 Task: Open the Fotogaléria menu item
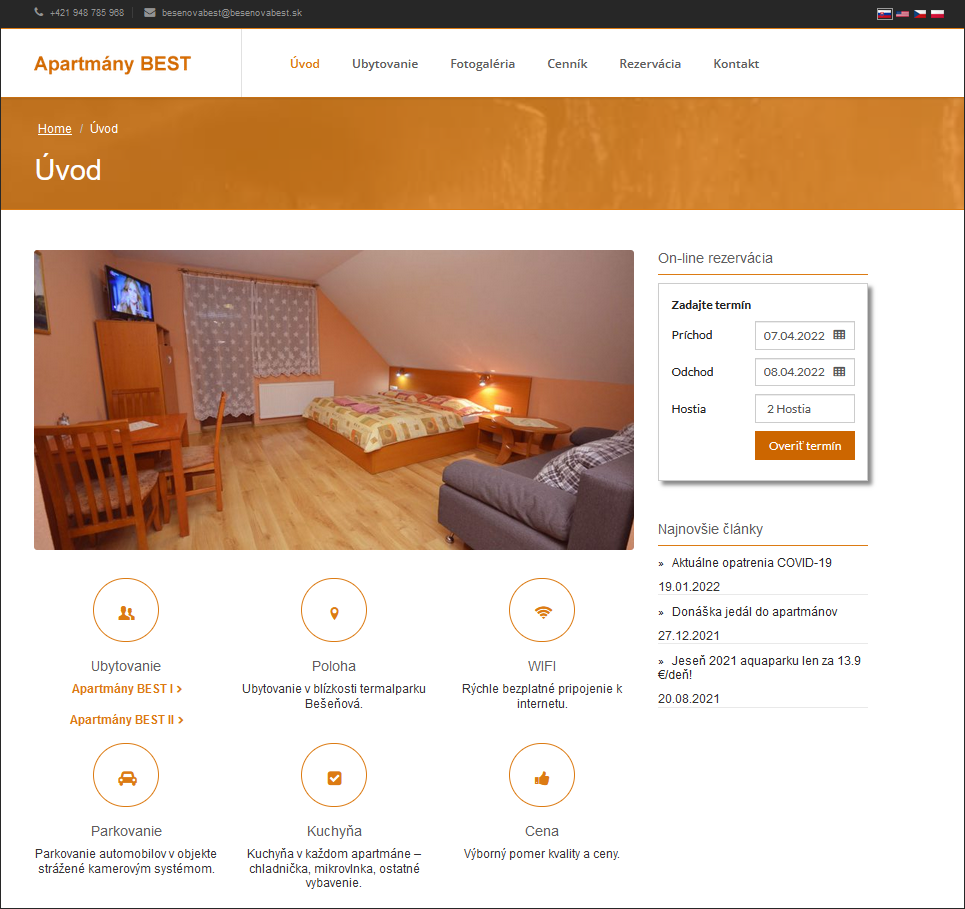pyautogui.click(x=482, y=64)
